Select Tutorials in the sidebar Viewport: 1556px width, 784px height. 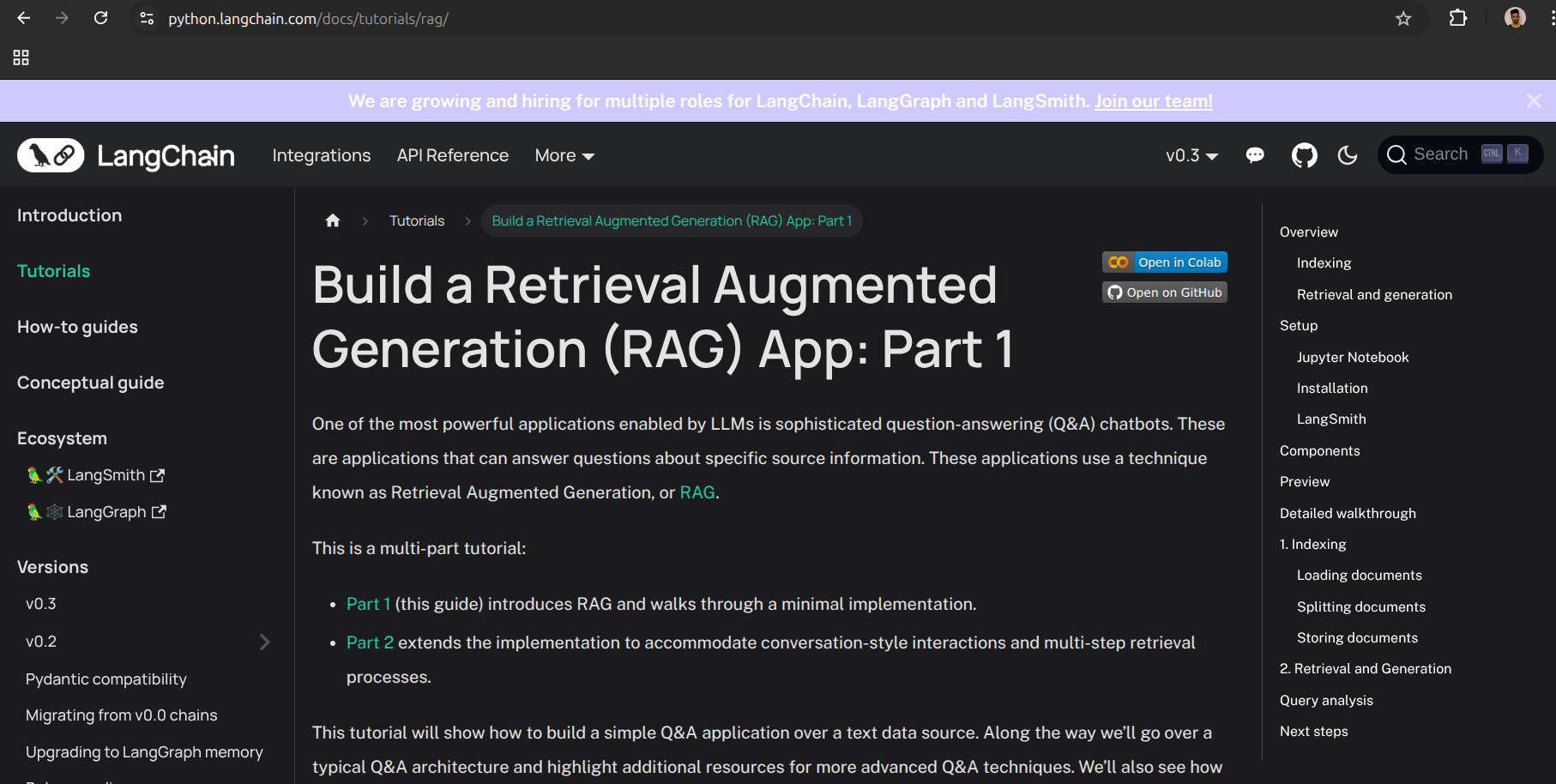pyautogui.click(x=54, y=271)
